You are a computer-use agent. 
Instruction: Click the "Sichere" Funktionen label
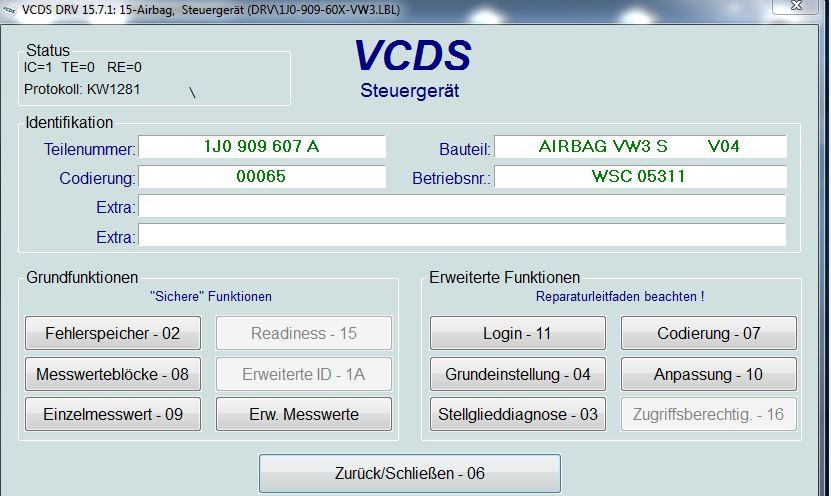211,296
